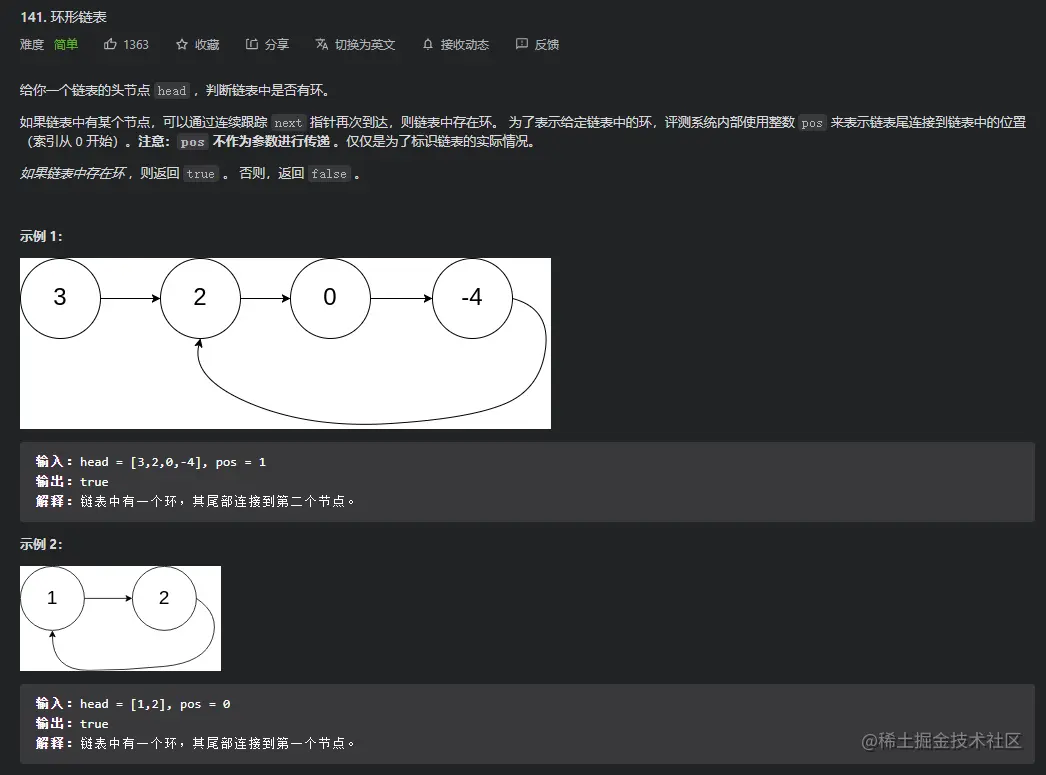The width and height of the screenshot is (1046, 775).
Task: Select the 简单 difficulty tag
Action: (65, 44)
